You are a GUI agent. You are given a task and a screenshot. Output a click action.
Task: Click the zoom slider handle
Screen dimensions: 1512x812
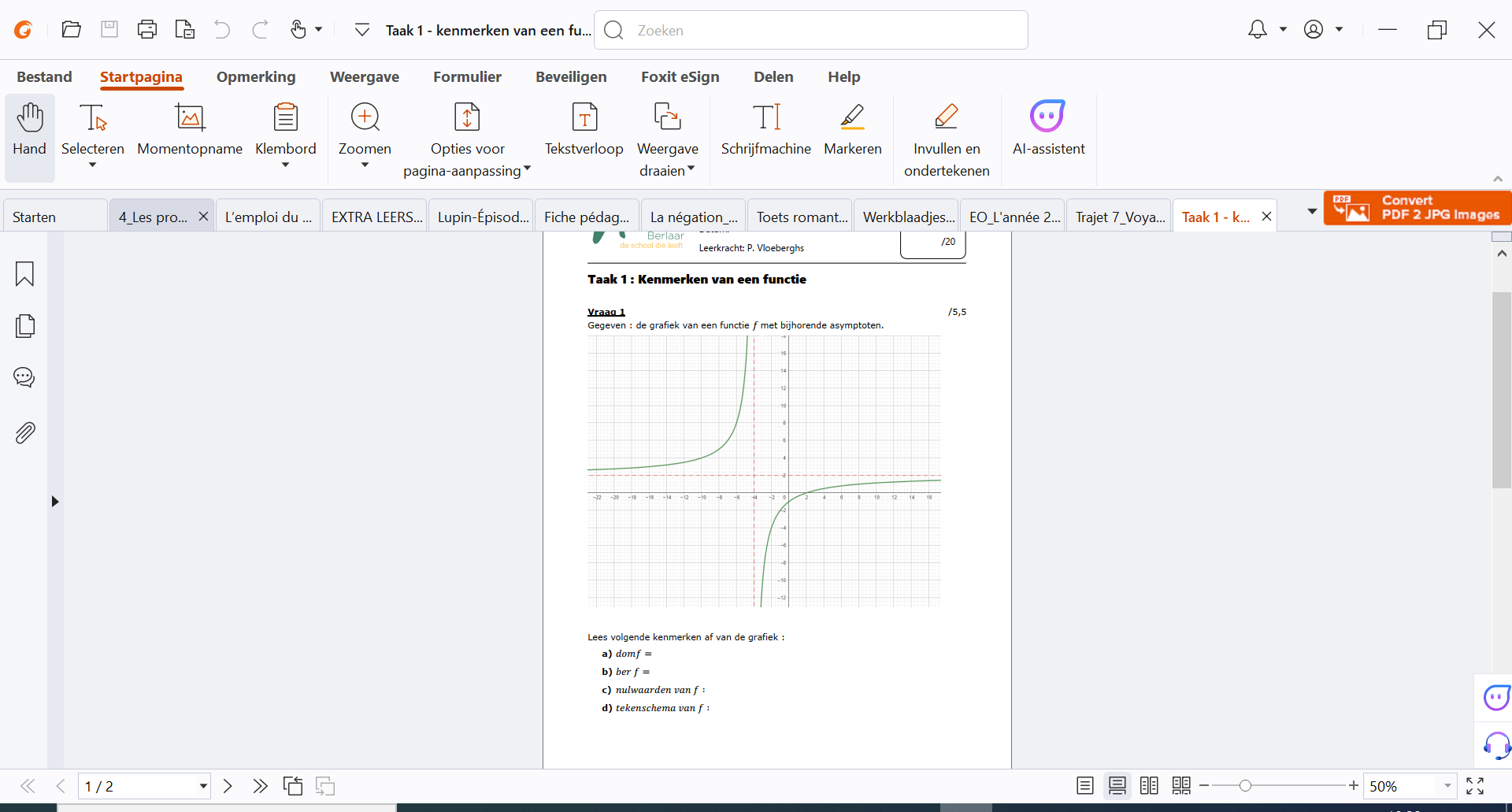coord(1245,785)
